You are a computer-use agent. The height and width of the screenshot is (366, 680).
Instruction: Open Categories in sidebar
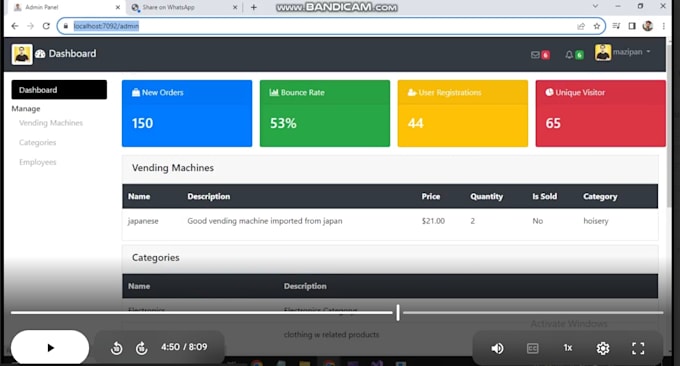[x=37, y=142]
